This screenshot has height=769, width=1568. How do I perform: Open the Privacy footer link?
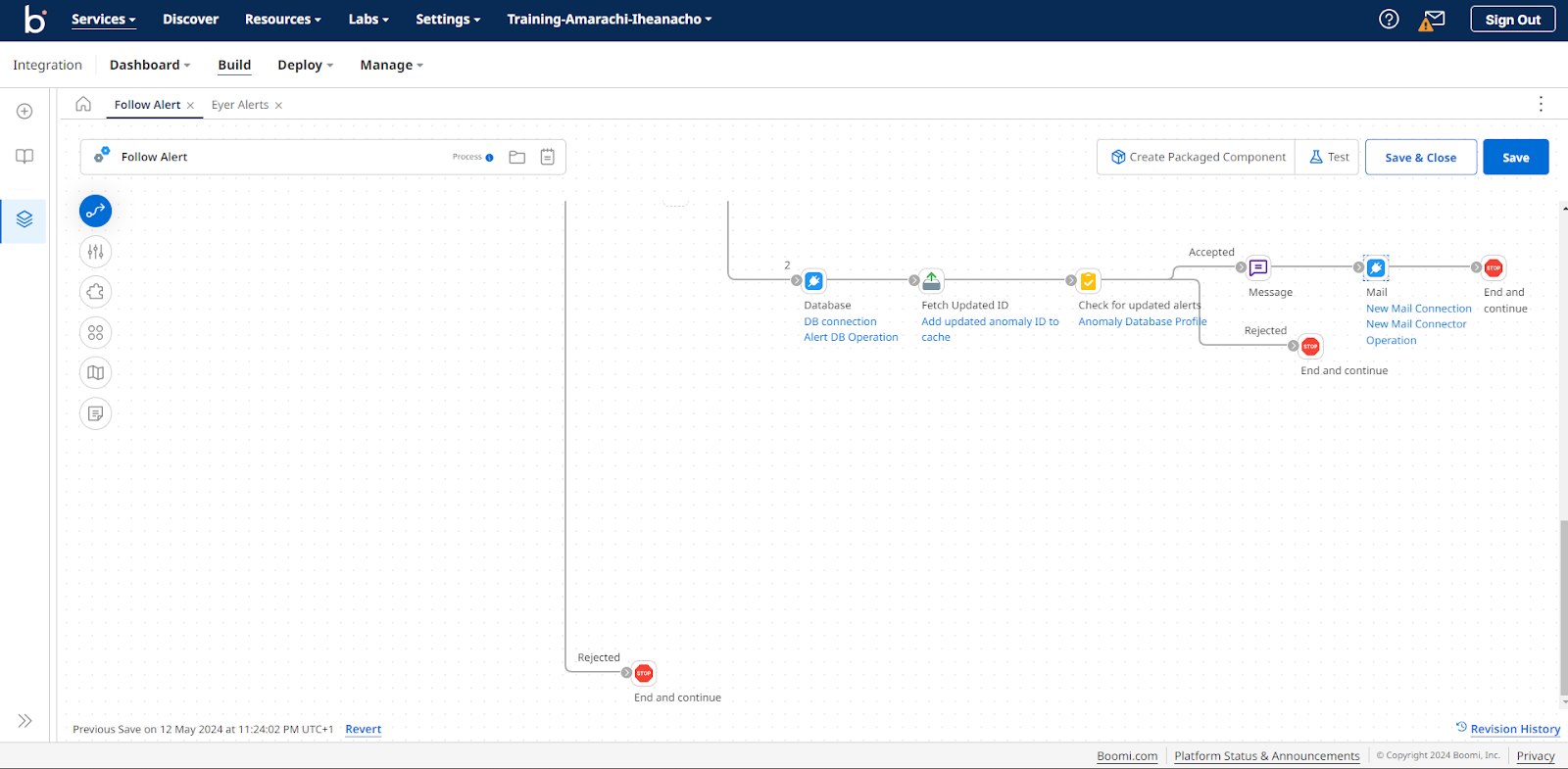coord(1536,756)
